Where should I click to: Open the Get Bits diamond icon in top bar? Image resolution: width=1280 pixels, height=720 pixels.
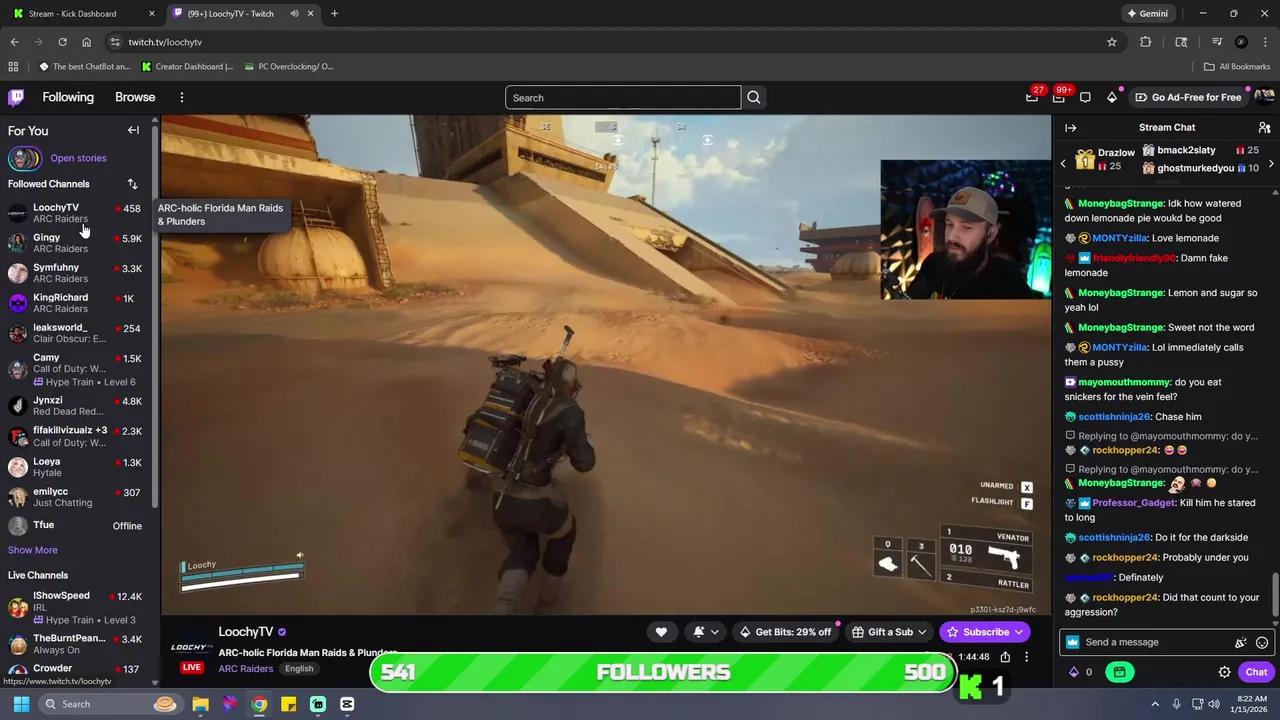point(1112,97)
